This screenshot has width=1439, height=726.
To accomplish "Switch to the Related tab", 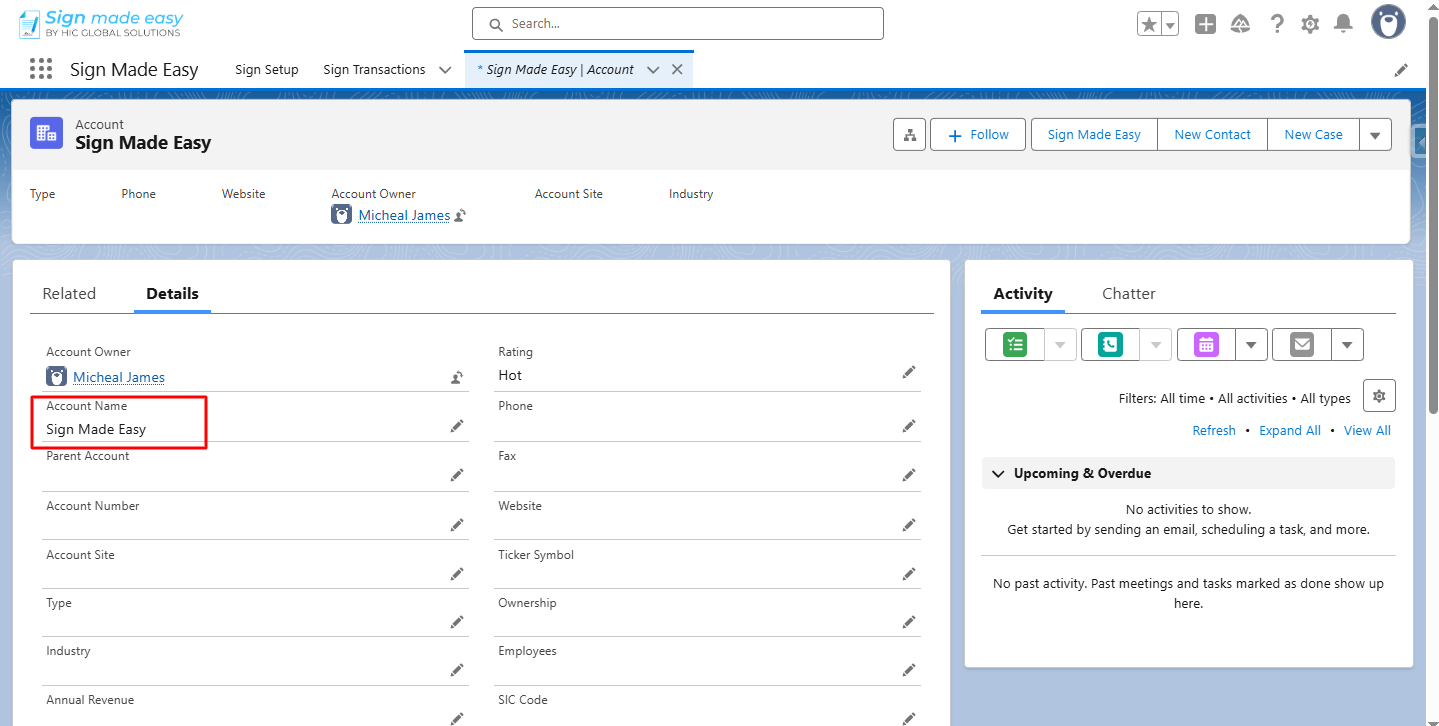I will [x=69, y=294].
